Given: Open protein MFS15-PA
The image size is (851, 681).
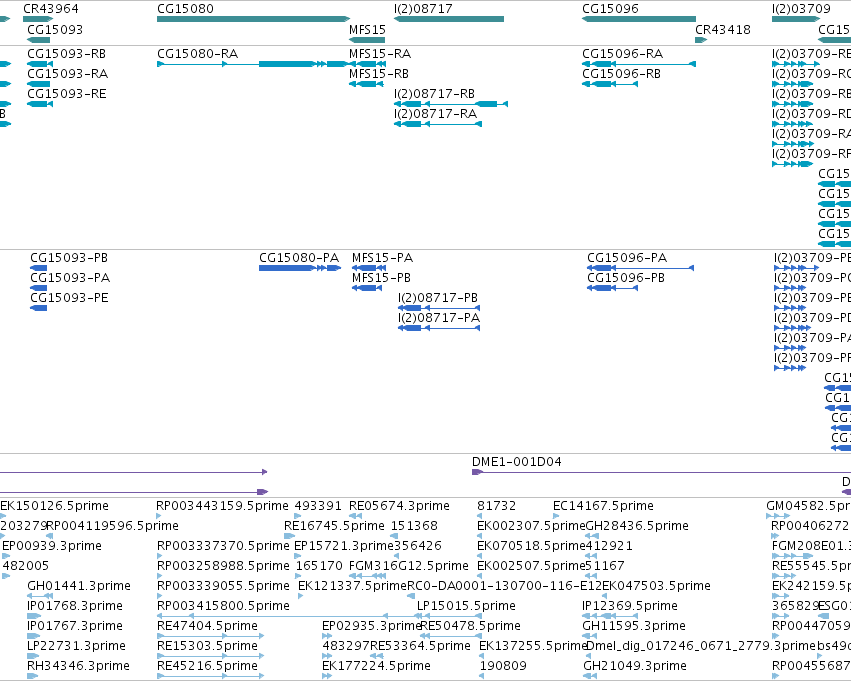Looking at the screenshot, I should 369,268.
